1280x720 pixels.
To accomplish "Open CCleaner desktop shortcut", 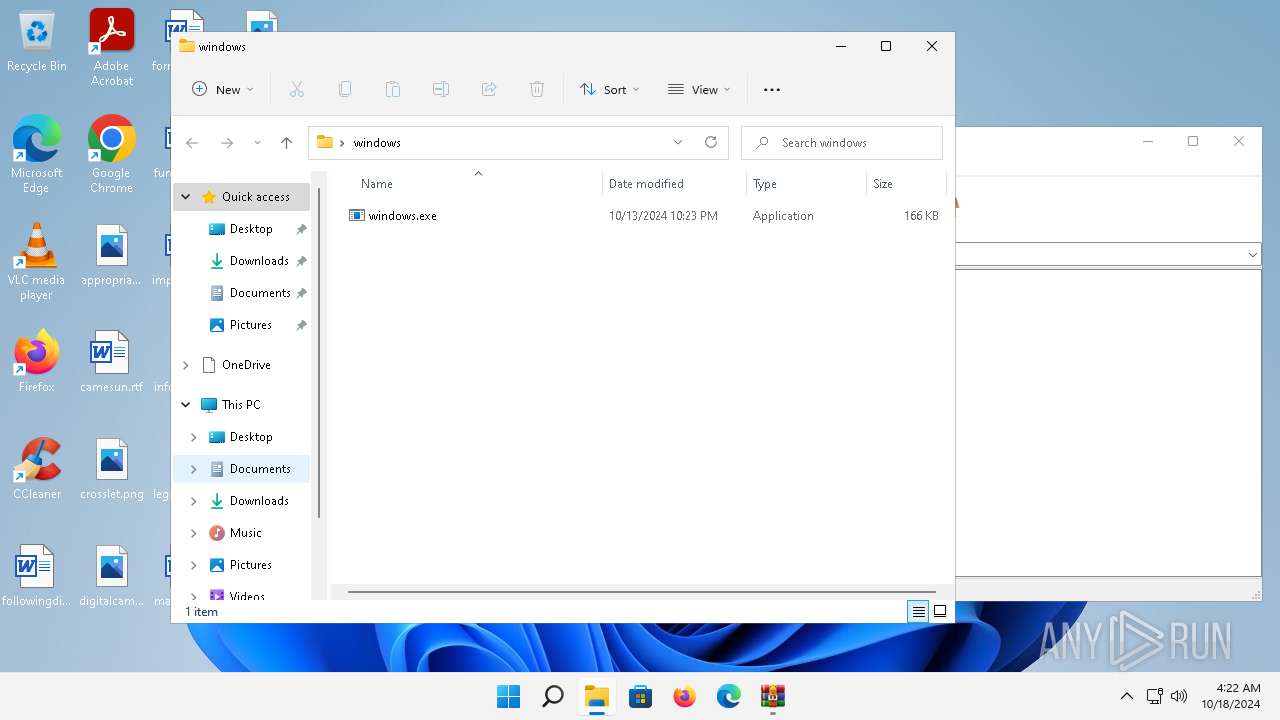I will (x=37, y=468).
